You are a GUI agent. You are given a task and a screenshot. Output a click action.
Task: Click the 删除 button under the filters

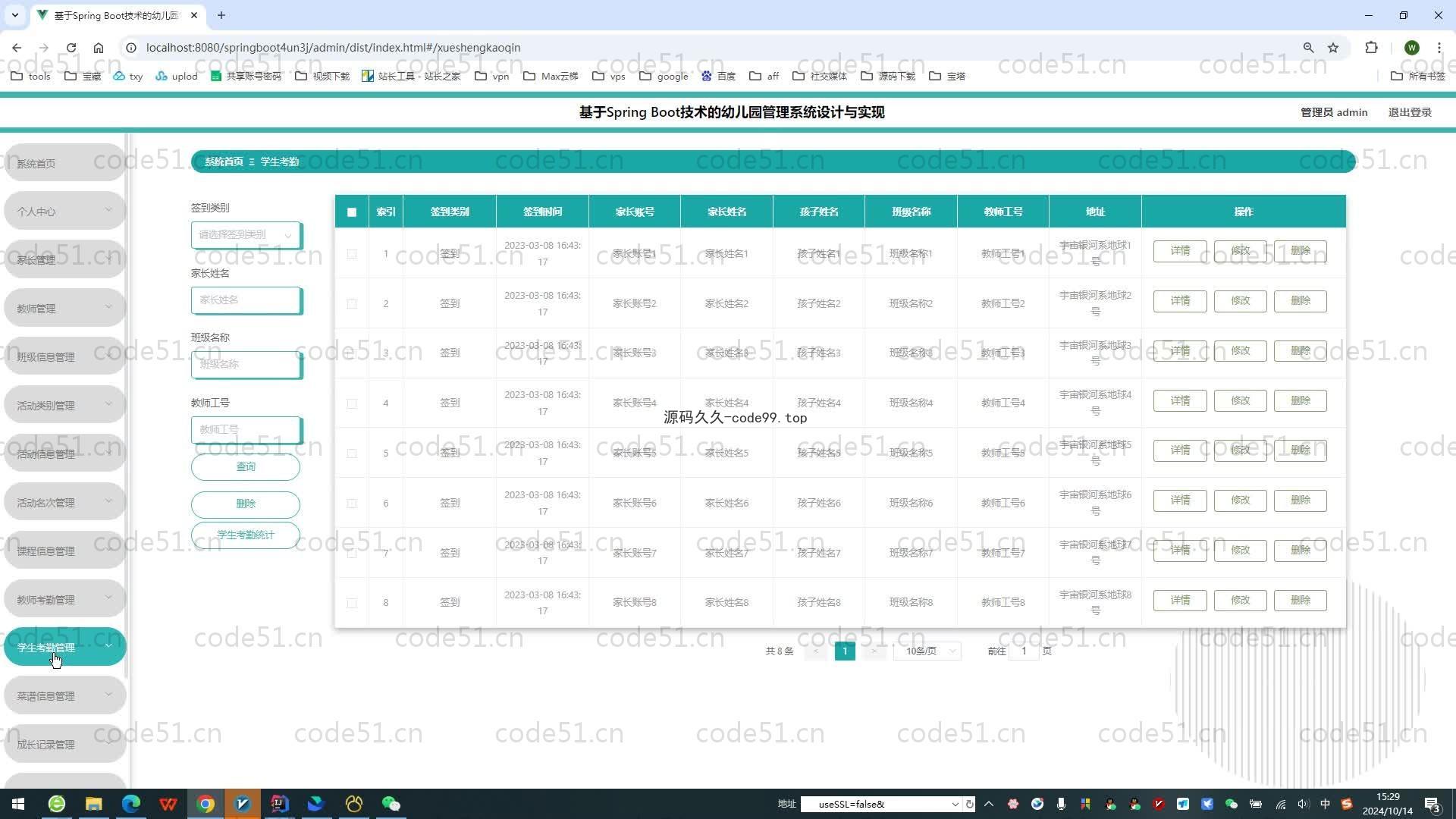[x=246, y=504]
